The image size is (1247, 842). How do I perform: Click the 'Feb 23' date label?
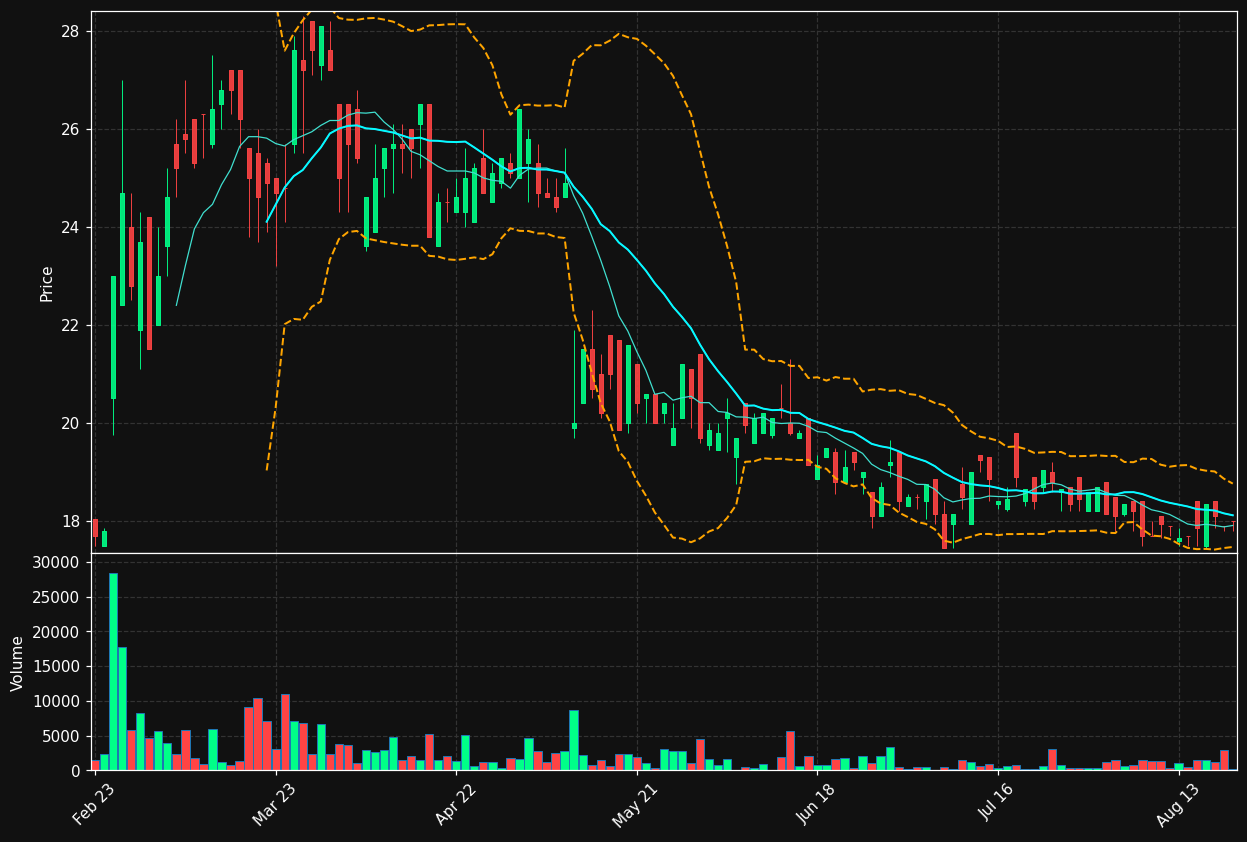click(x=93, y=805)
